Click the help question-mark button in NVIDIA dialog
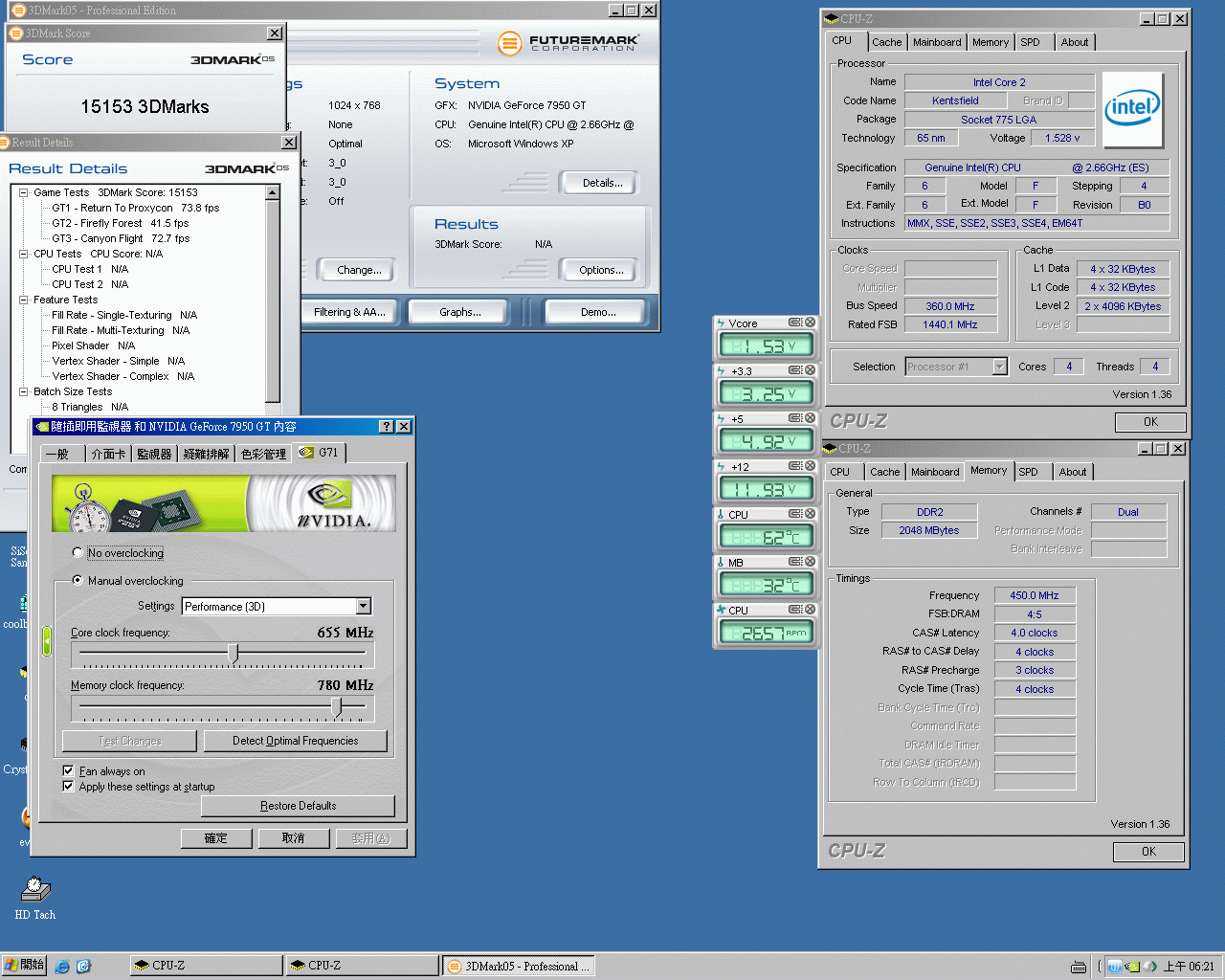 [387, 427]
